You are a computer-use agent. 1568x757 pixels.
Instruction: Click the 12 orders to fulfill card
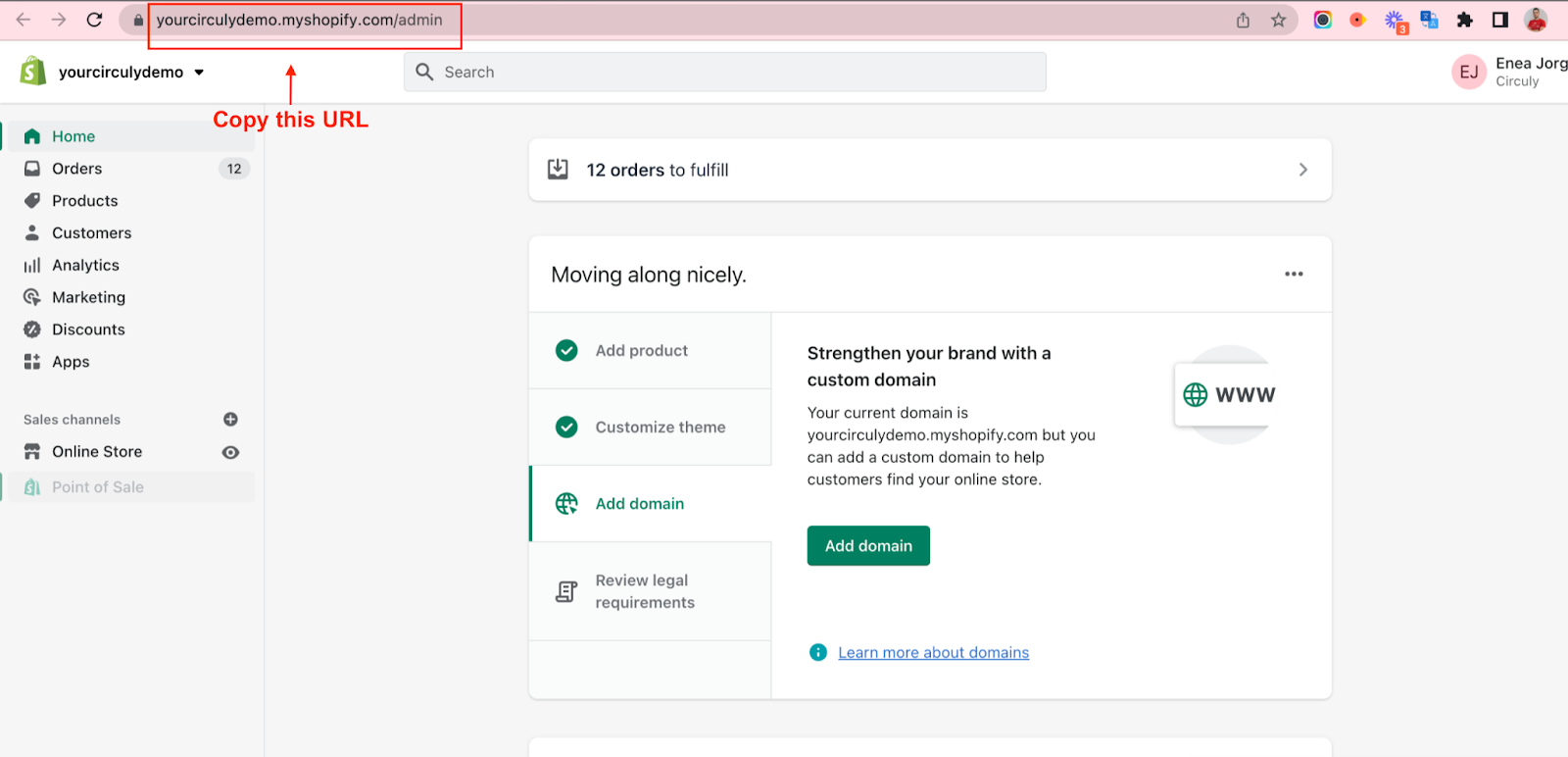click(930, 170)
